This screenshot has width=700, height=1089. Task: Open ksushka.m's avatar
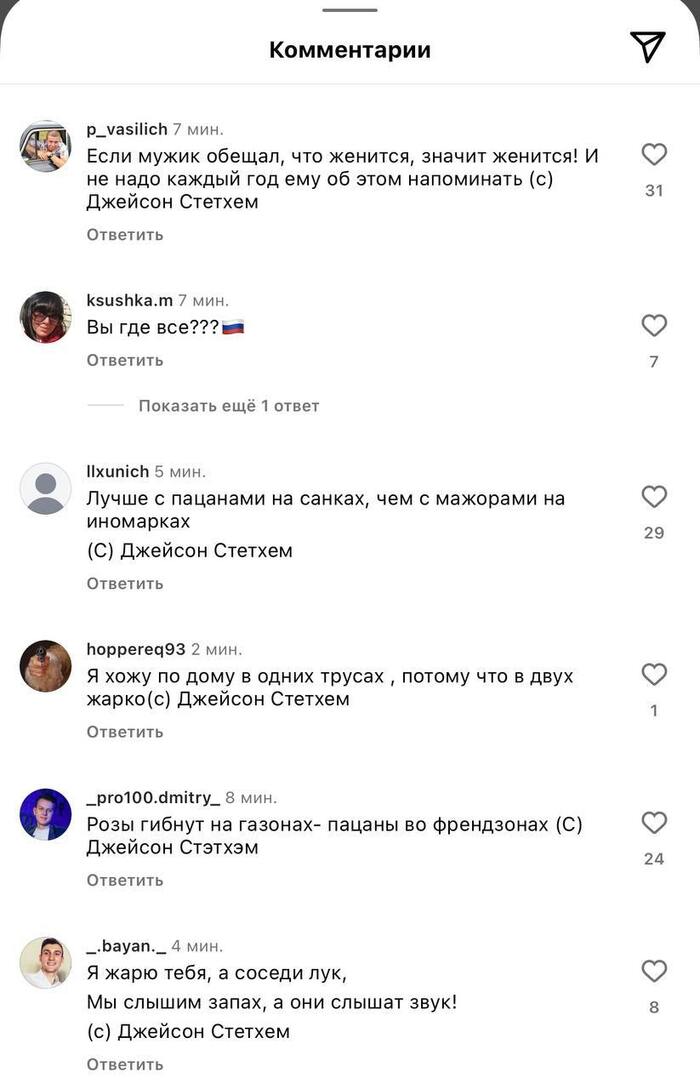(46, 318)
